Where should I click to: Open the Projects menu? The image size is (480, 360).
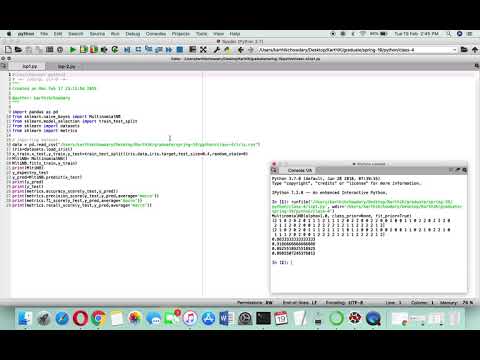(x=181, y=34)
